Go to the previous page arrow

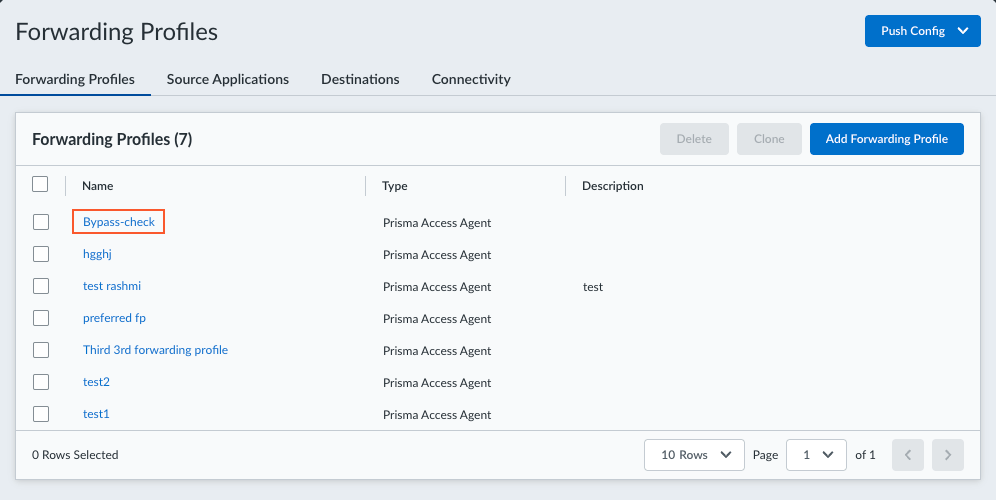coord(908,455)
